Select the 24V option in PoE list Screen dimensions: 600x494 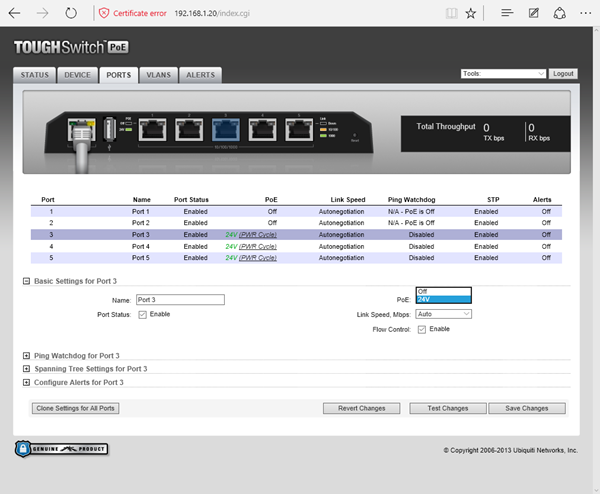[x=442, y=299]
